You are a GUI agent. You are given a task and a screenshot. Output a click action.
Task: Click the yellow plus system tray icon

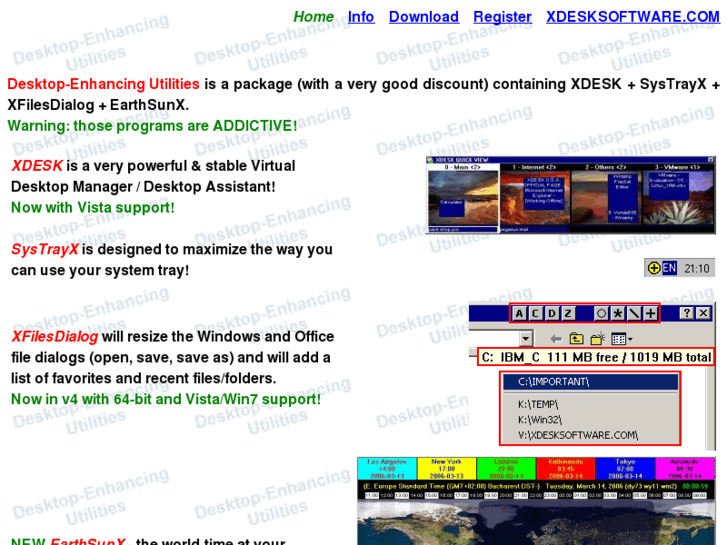click(x=654, y=268)
